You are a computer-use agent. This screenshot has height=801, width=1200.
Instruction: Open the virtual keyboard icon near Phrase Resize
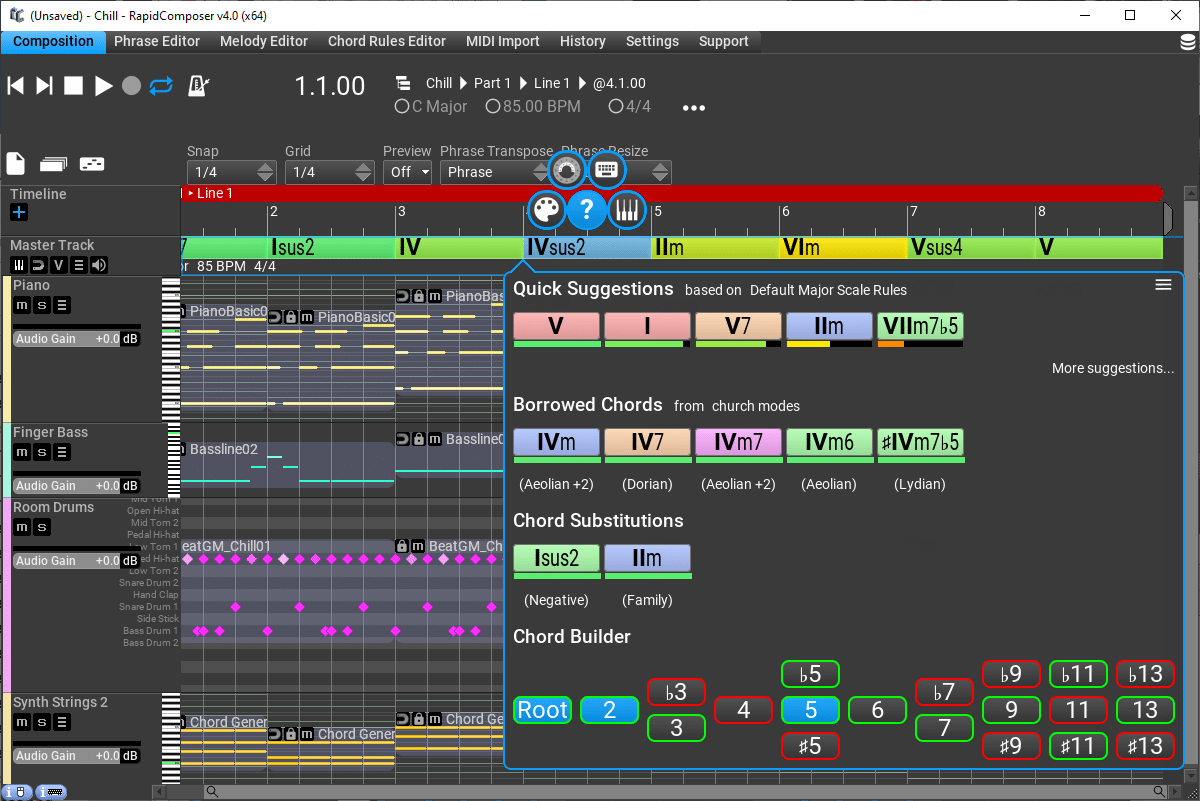tap(607, 170)
